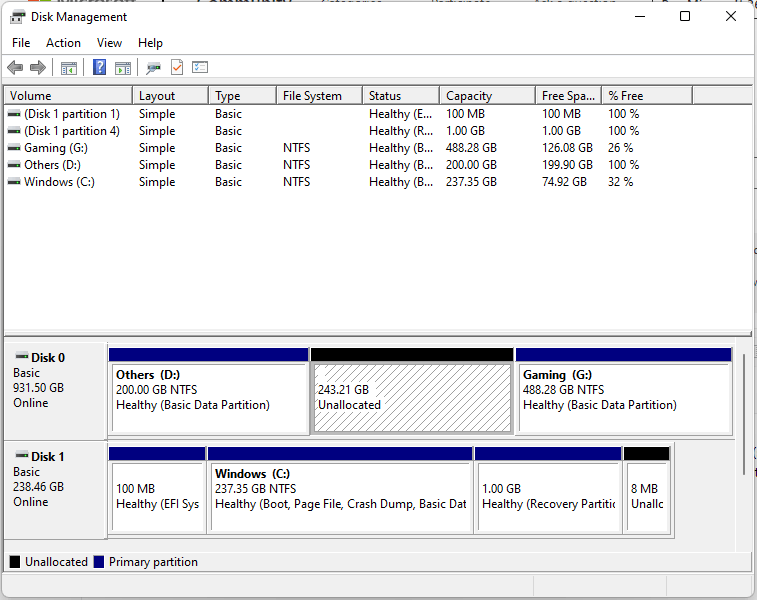Click the drive icon beside Windows (C:)
The height and width of the screenshot is (600, 757).
tap(14, 181)
